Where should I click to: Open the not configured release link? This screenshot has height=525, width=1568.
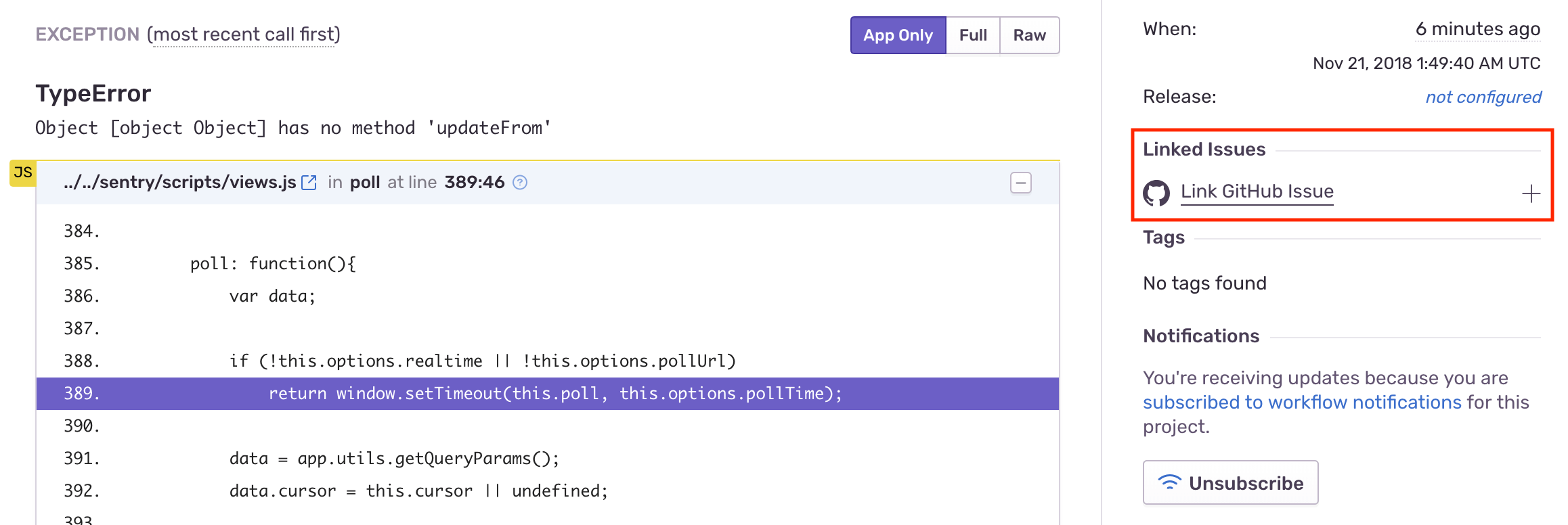1483,97
